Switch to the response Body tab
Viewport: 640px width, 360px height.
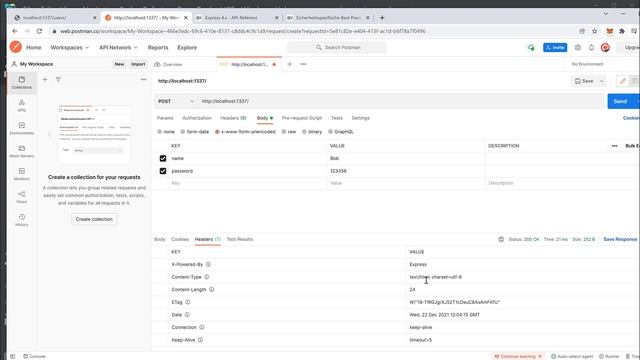click(160, 239)
